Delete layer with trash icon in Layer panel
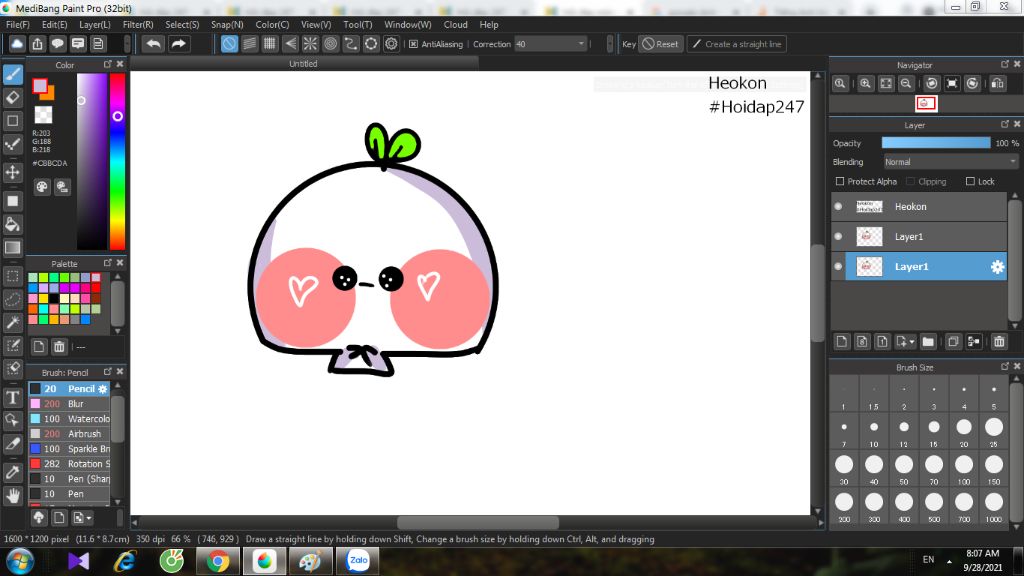This screenshot has width=1024, height=576. click(x=999, y=342)
